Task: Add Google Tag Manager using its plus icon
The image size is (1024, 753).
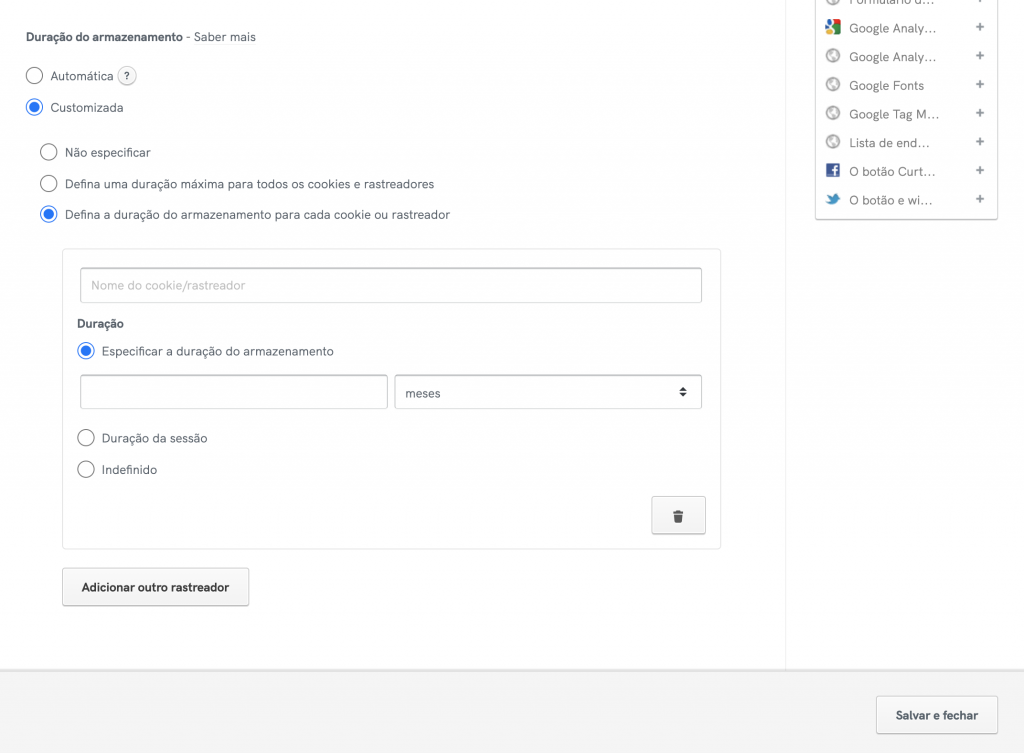Action: [980, 114]
